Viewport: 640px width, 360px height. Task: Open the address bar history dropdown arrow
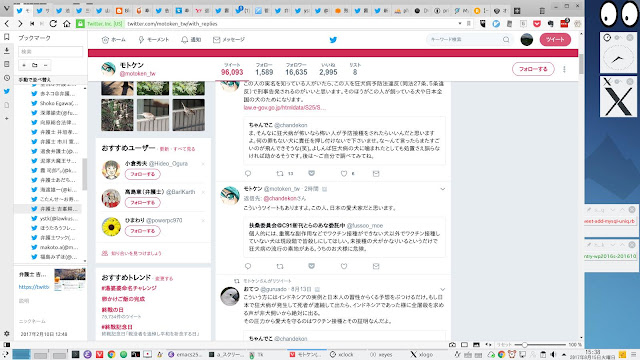pyautogui.click(x=460, y=24)
